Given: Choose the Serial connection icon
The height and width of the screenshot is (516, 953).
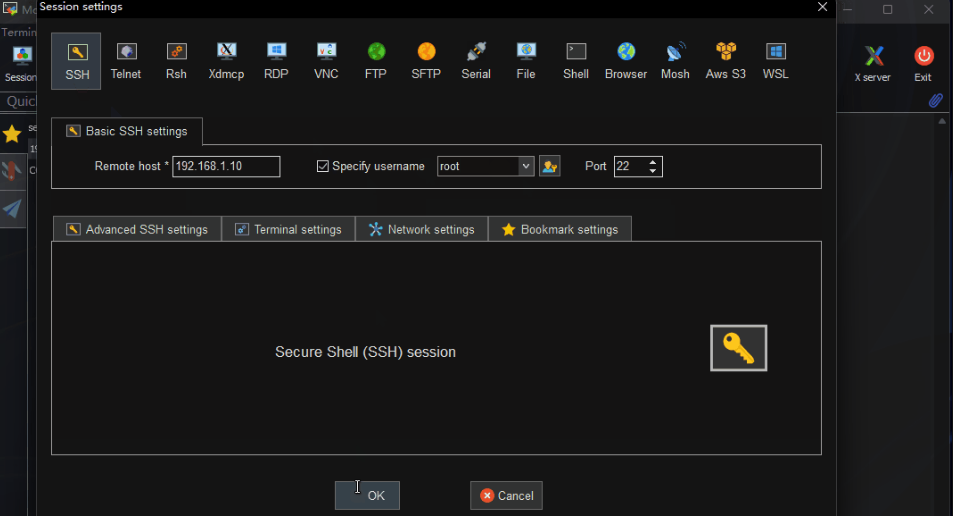Looking at the screenshot, I should click(x=476, y=60).
